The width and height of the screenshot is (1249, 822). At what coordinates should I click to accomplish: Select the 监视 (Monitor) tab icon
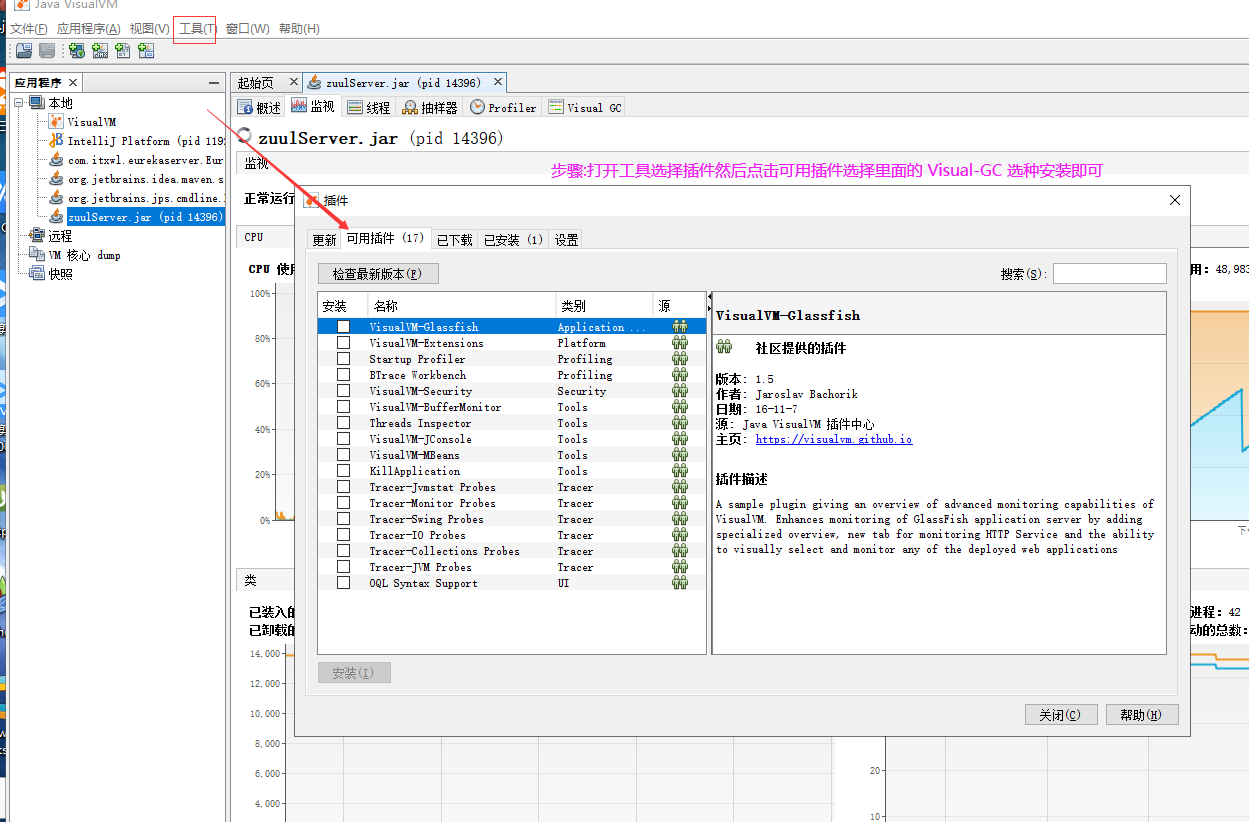[298, 106]
